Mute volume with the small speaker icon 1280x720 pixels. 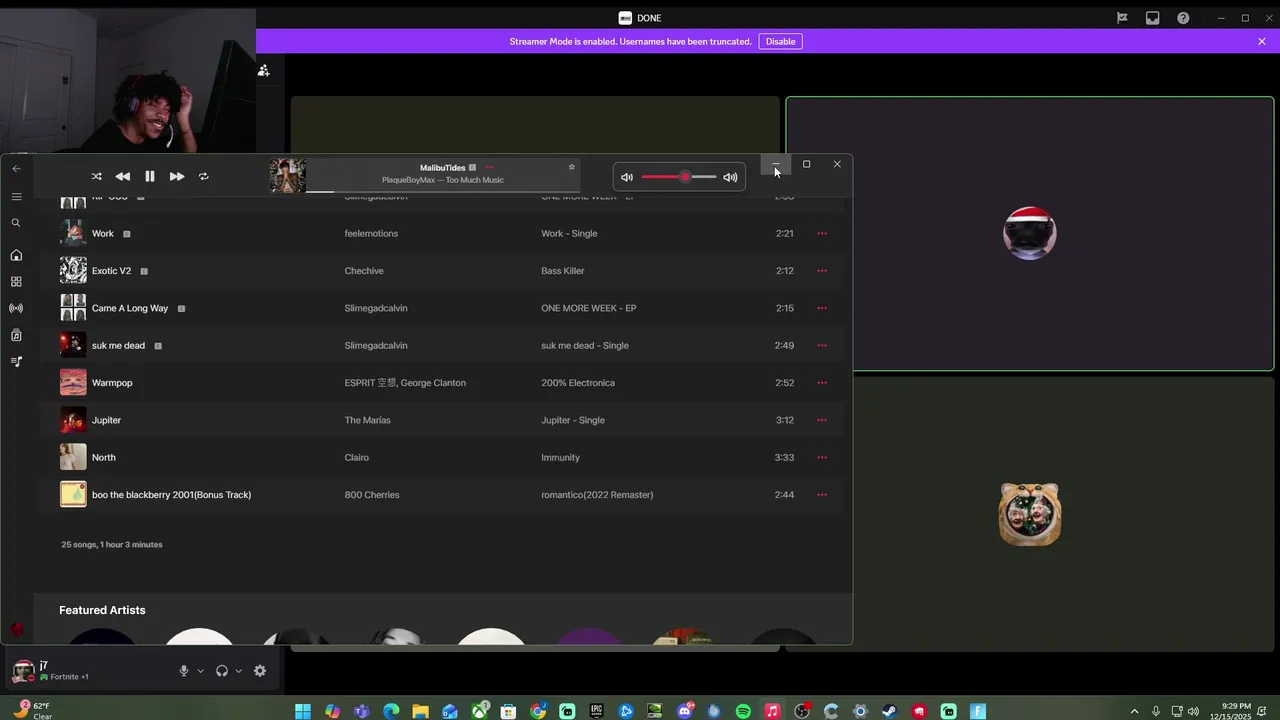coord(627,177)
